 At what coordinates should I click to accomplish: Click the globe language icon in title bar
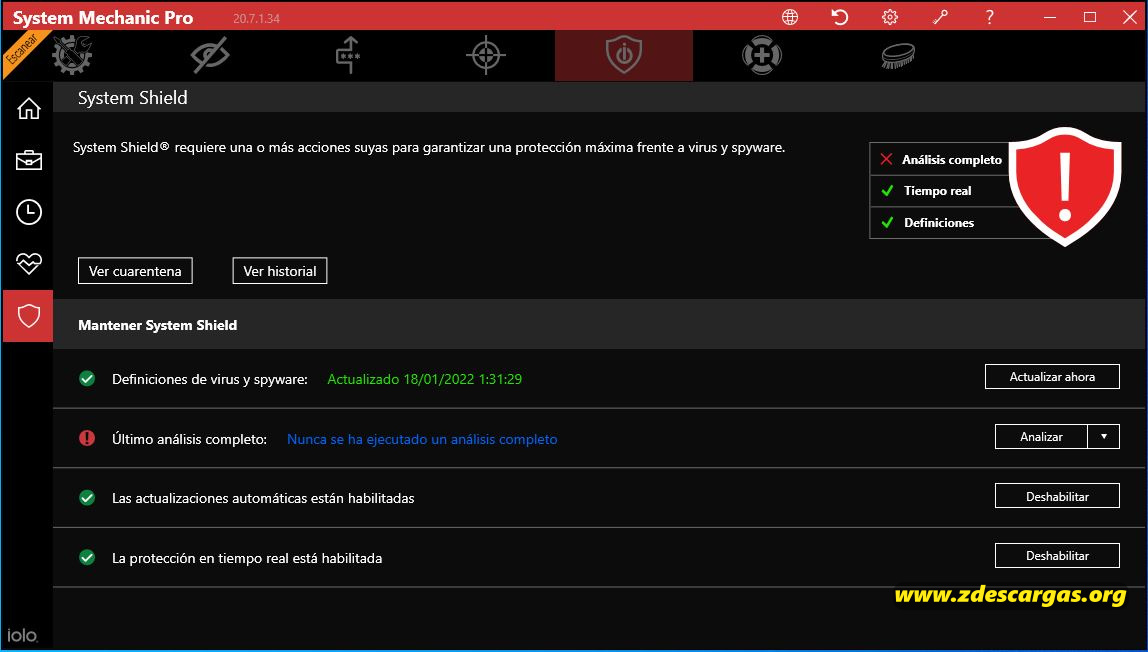(790, 17)
